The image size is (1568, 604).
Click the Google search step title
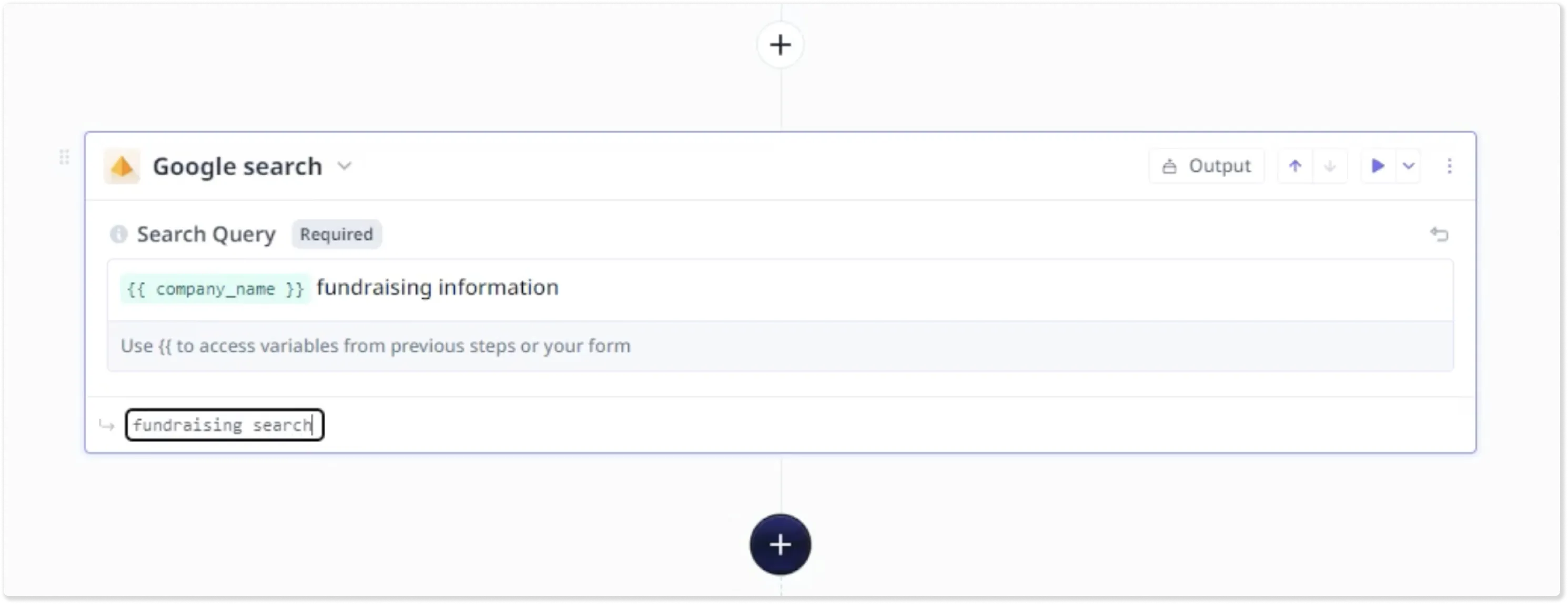coord(237,166)
